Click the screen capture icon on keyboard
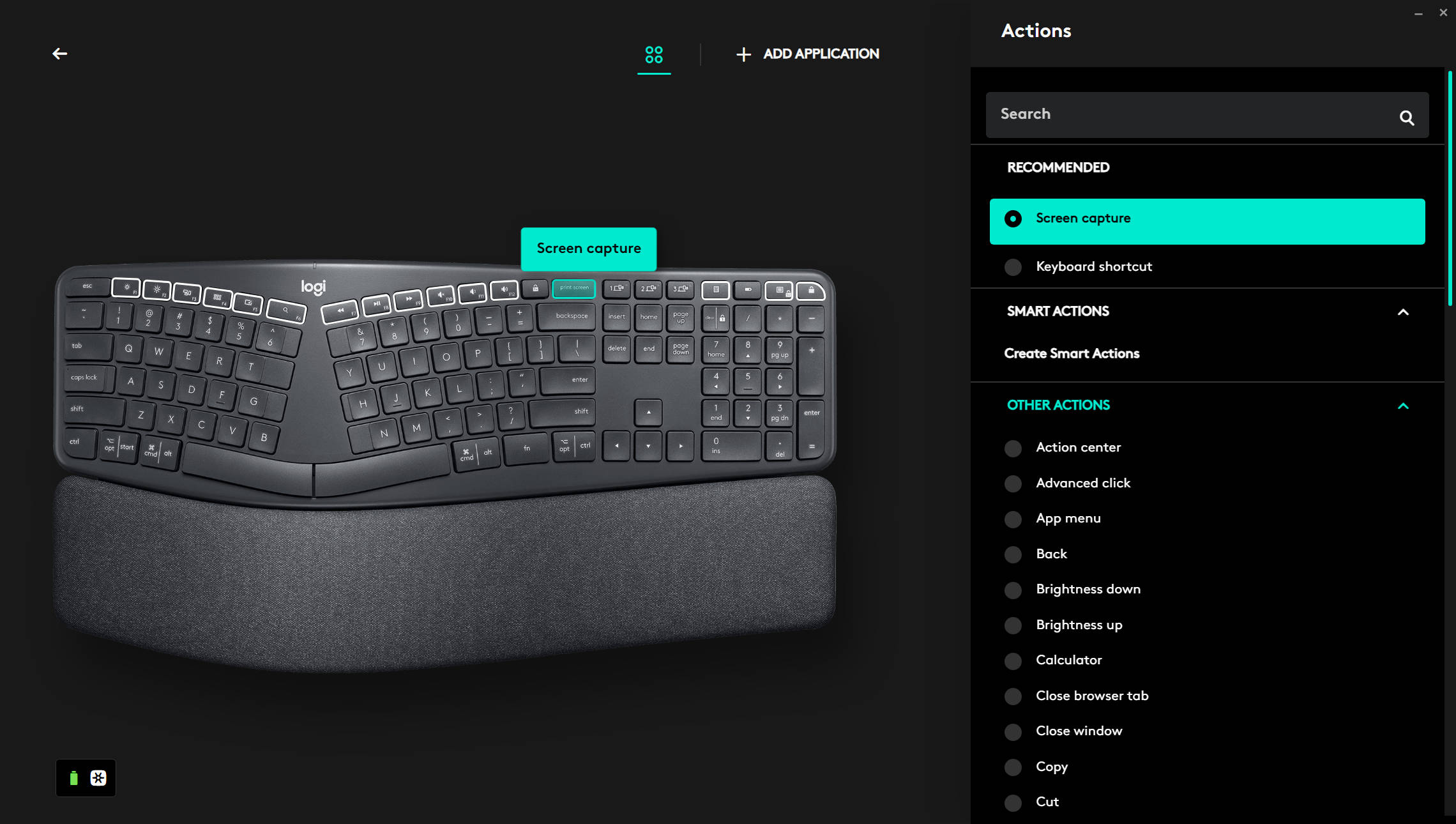Screen dimensions: 1456x824 point(573,289)
